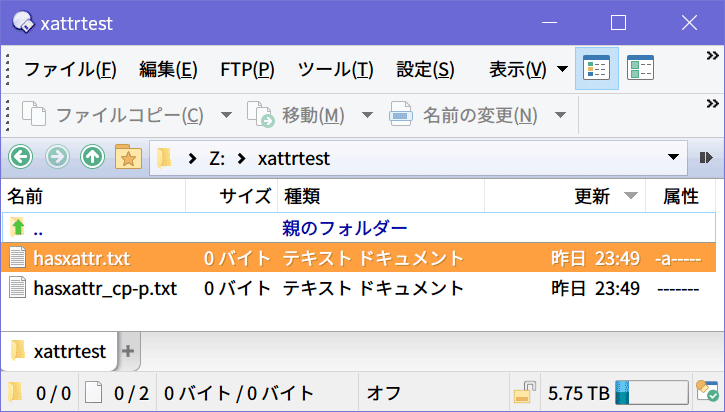This screenshot has width=725, height=412.
Task: Click the green Back navigation arrow
Action: [x=21, y=157]
